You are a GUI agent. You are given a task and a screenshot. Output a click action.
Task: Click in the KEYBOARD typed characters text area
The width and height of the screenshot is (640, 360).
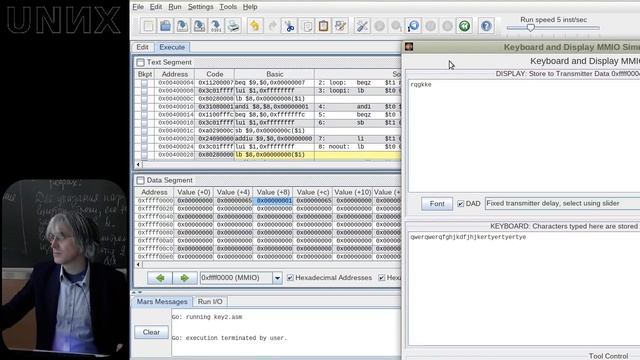pyautogui.click(x=524, y=289)
